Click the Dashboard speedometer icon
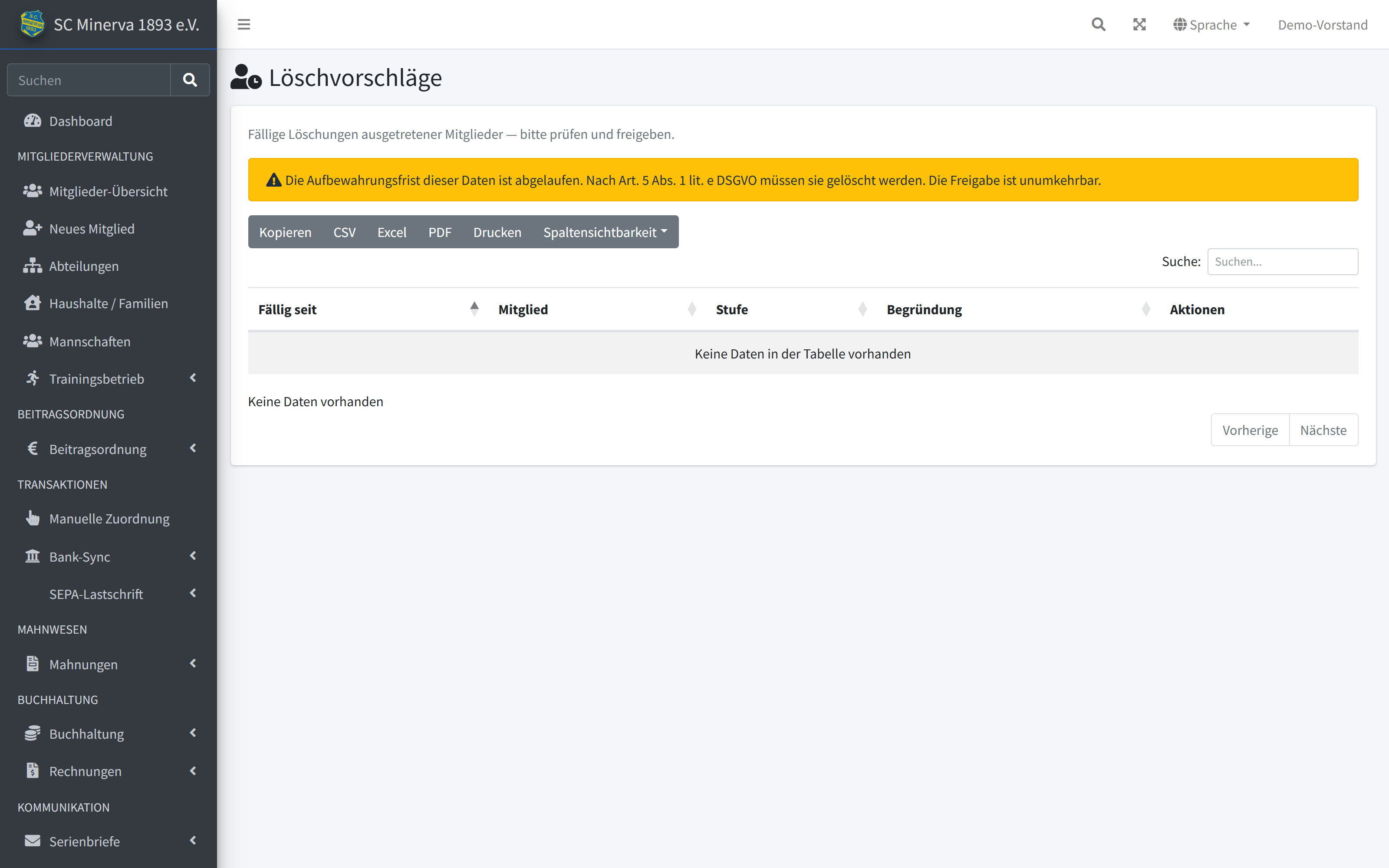 [x=33, y=121]
